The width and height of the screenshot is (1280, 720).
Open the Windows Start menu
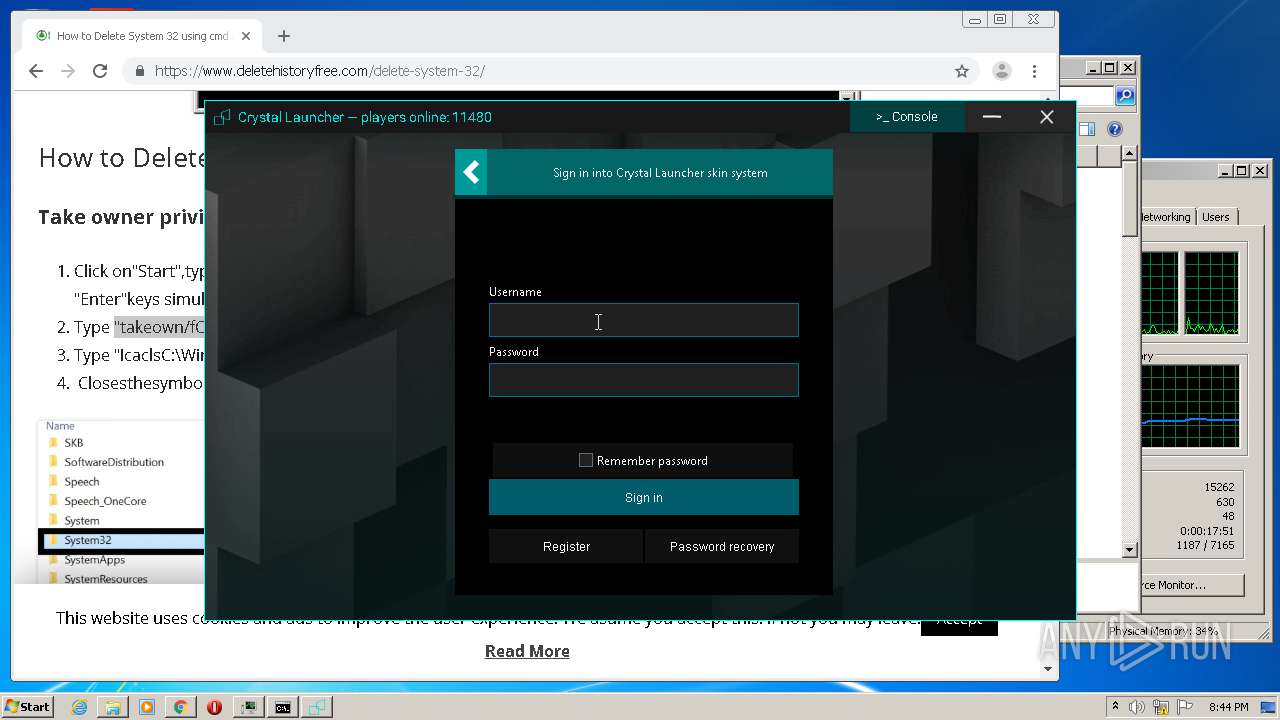27,706
